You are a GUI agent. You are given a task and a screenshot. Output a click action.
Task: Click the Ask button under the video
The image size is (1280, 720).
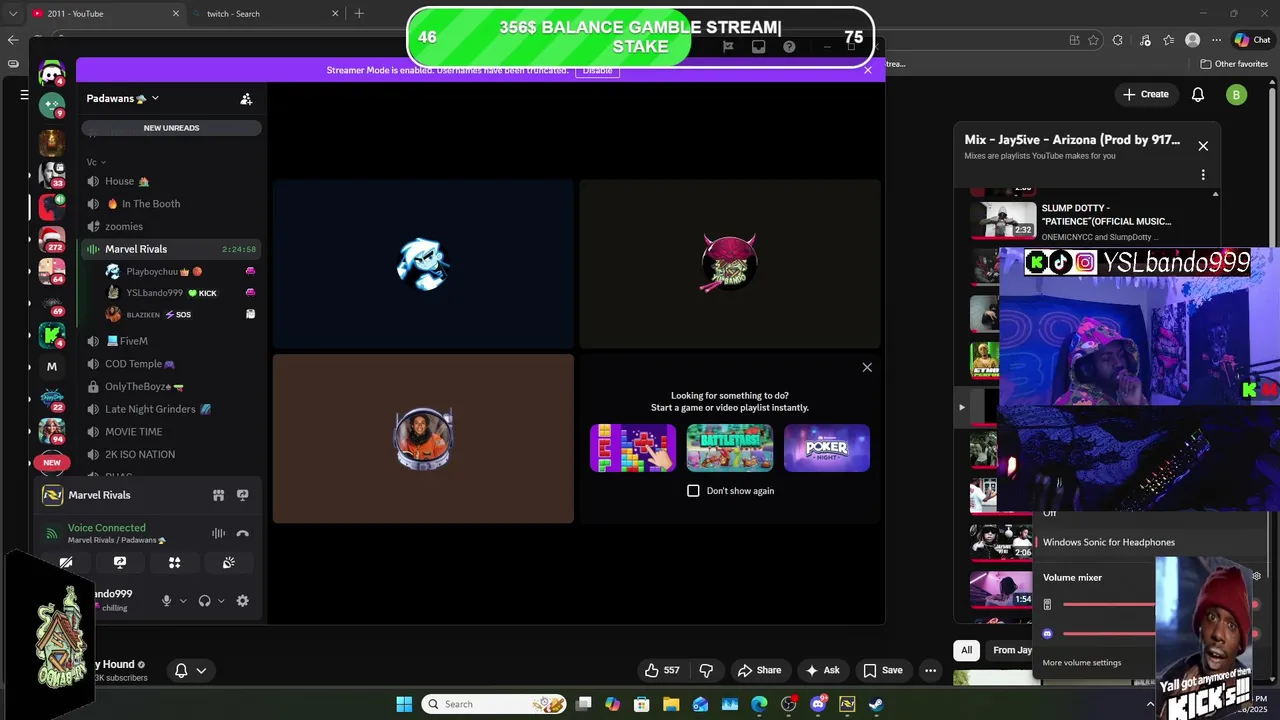(823, 670)
